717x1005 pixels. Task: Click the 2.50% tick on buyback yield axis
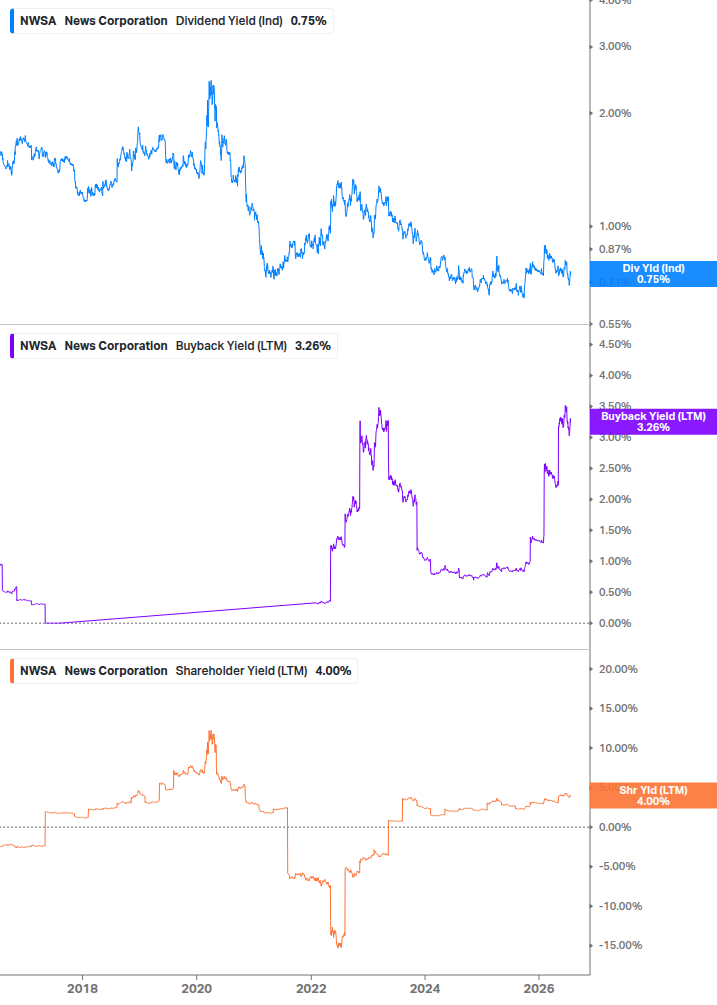coord(615,469)
